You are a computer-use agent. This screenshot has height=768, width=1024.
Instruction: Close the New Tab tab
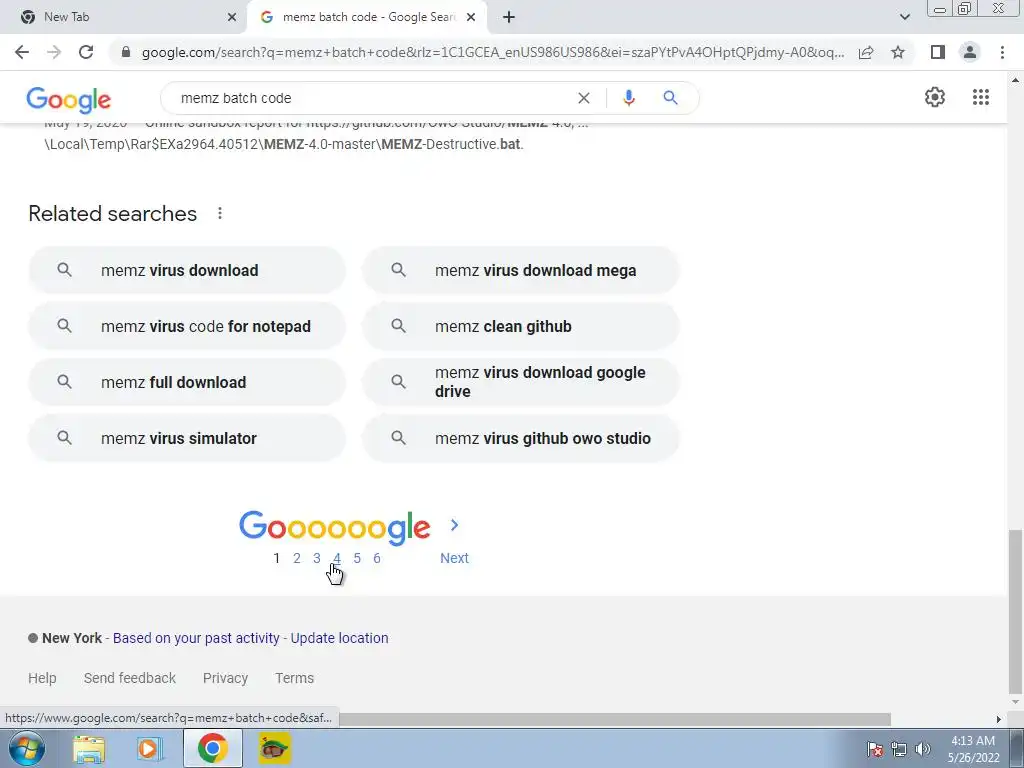click(232, 17)
